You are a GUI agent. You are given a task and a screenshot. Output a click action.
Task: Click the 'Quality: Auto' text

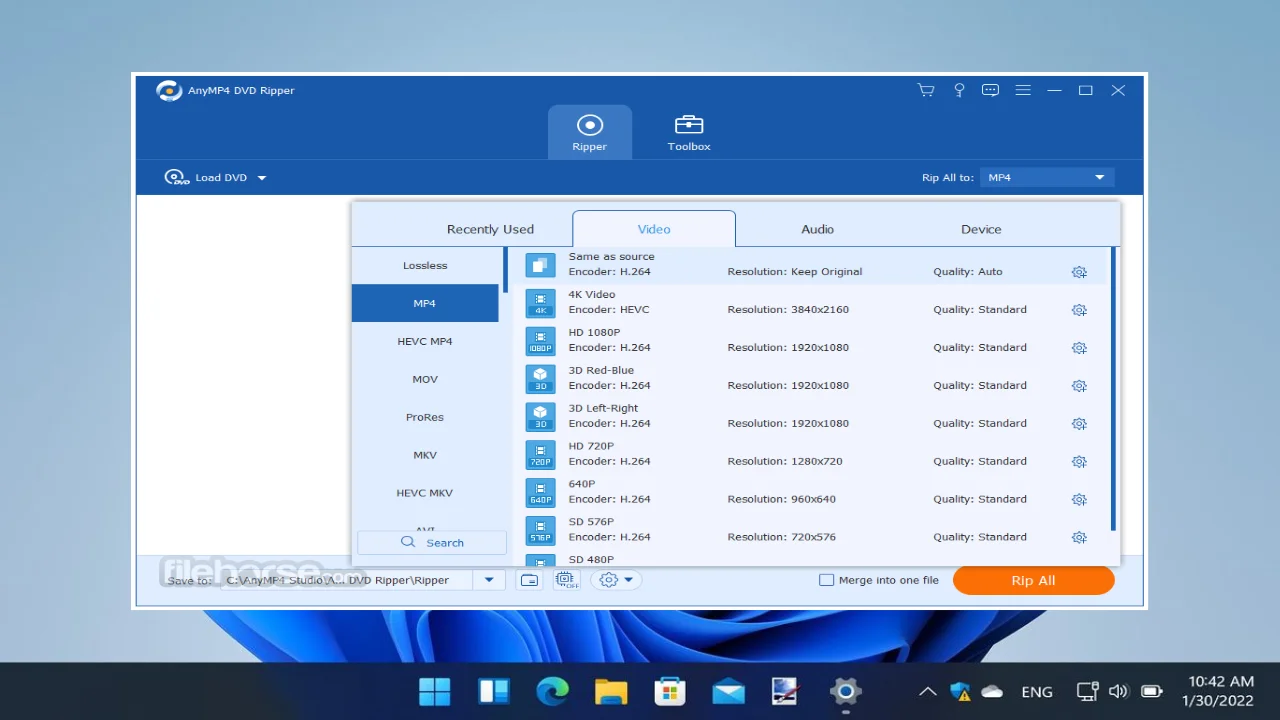tap(968, 272)
